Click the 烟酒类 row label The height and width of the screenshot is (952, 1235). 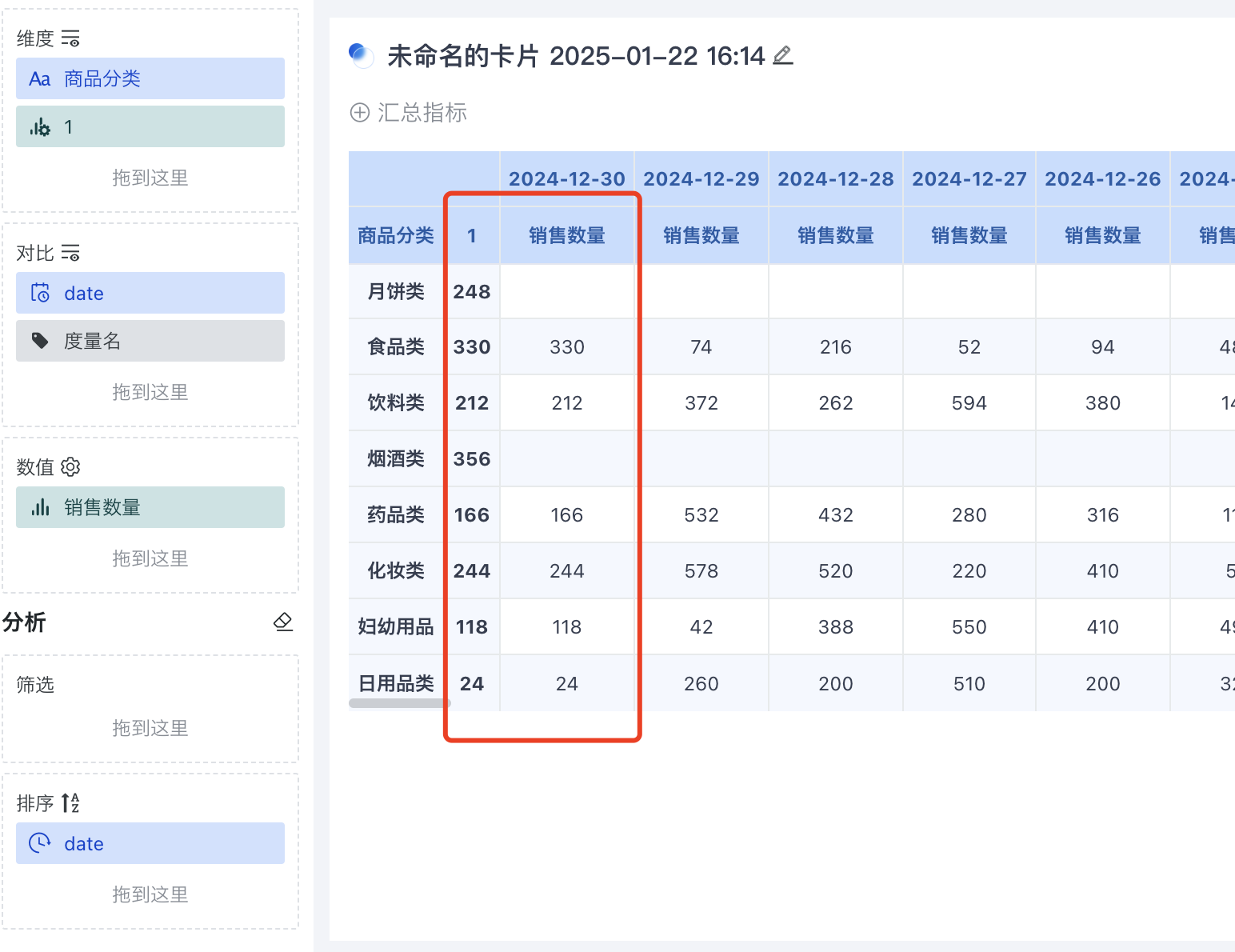(x=396, y=458)
